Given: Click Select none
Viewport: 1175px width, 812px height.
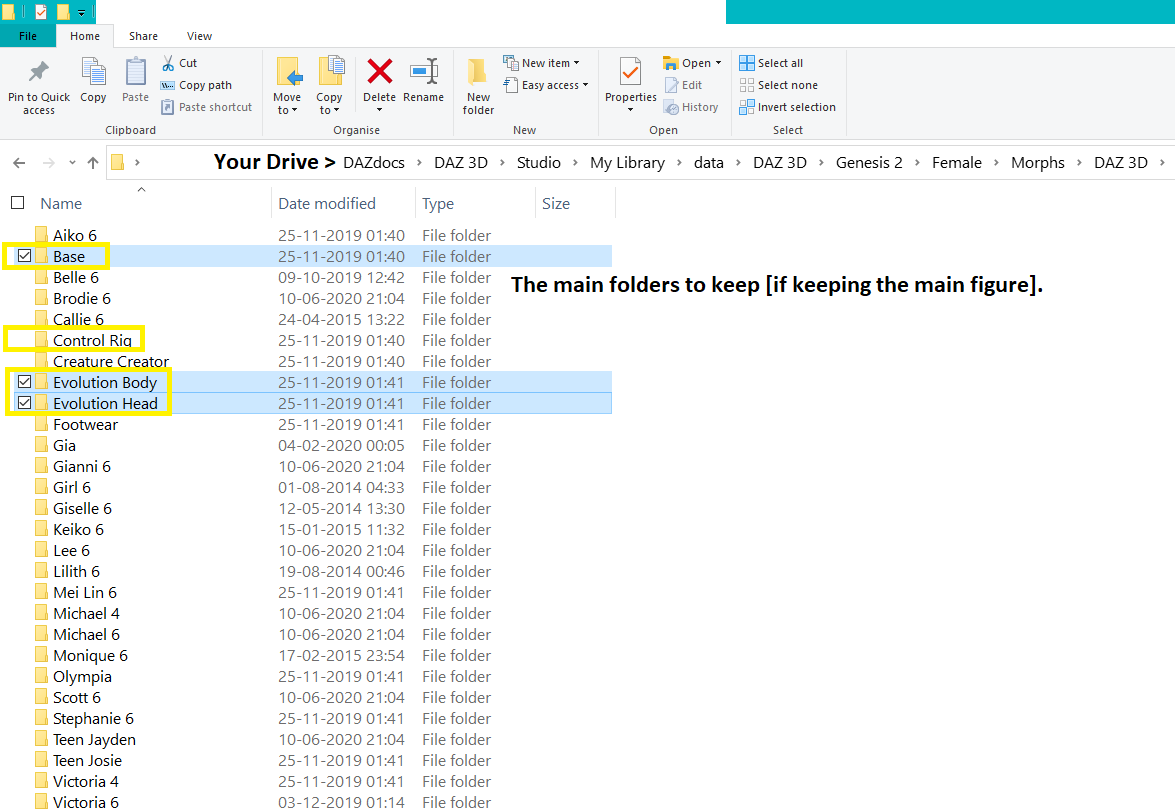Looking at the screenshot, I should 779,85.
